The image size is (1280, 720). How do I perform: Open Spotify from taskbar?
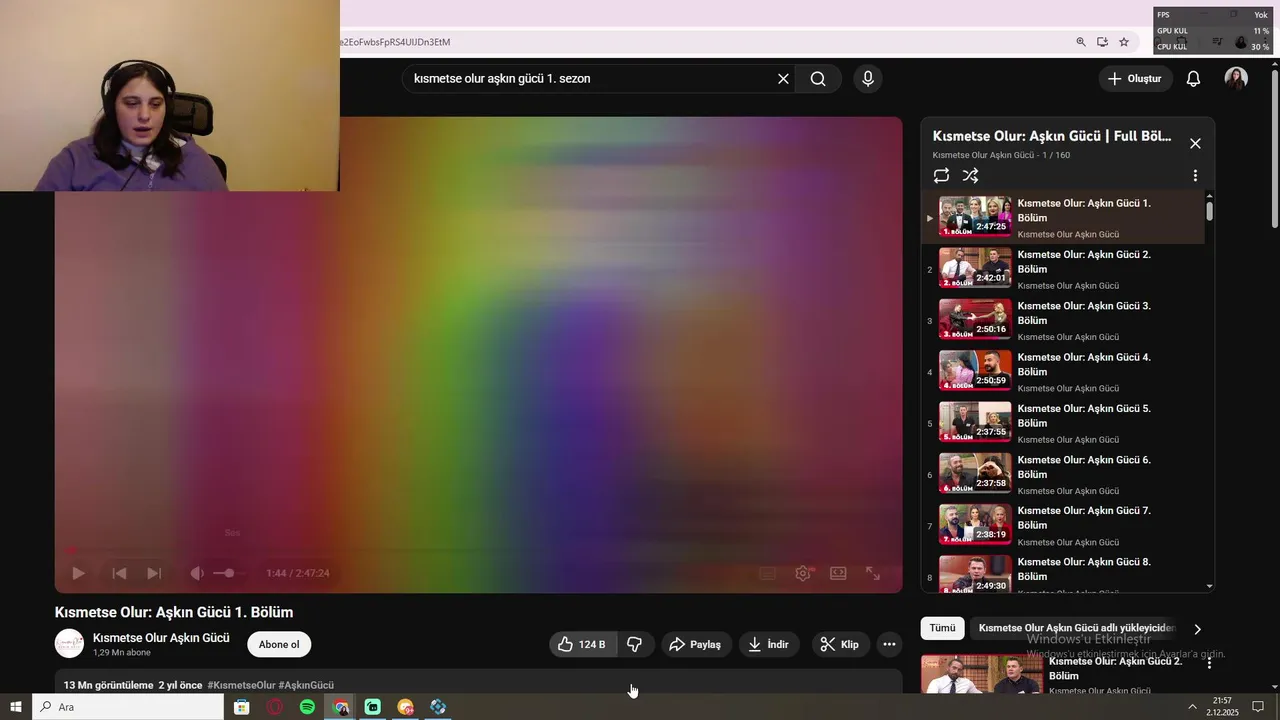pos(307,707)
